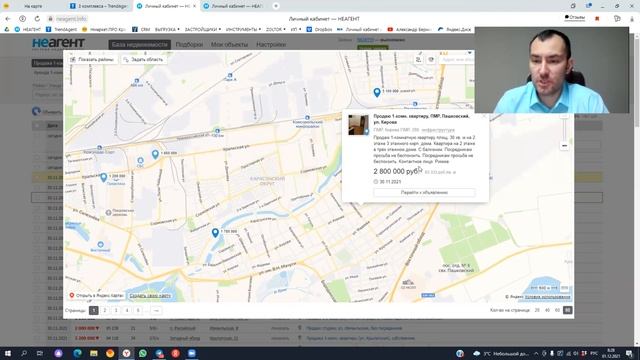Open Windows taskbar search
The width and height of the screenshot is (640, 360).
click(24, 353)
